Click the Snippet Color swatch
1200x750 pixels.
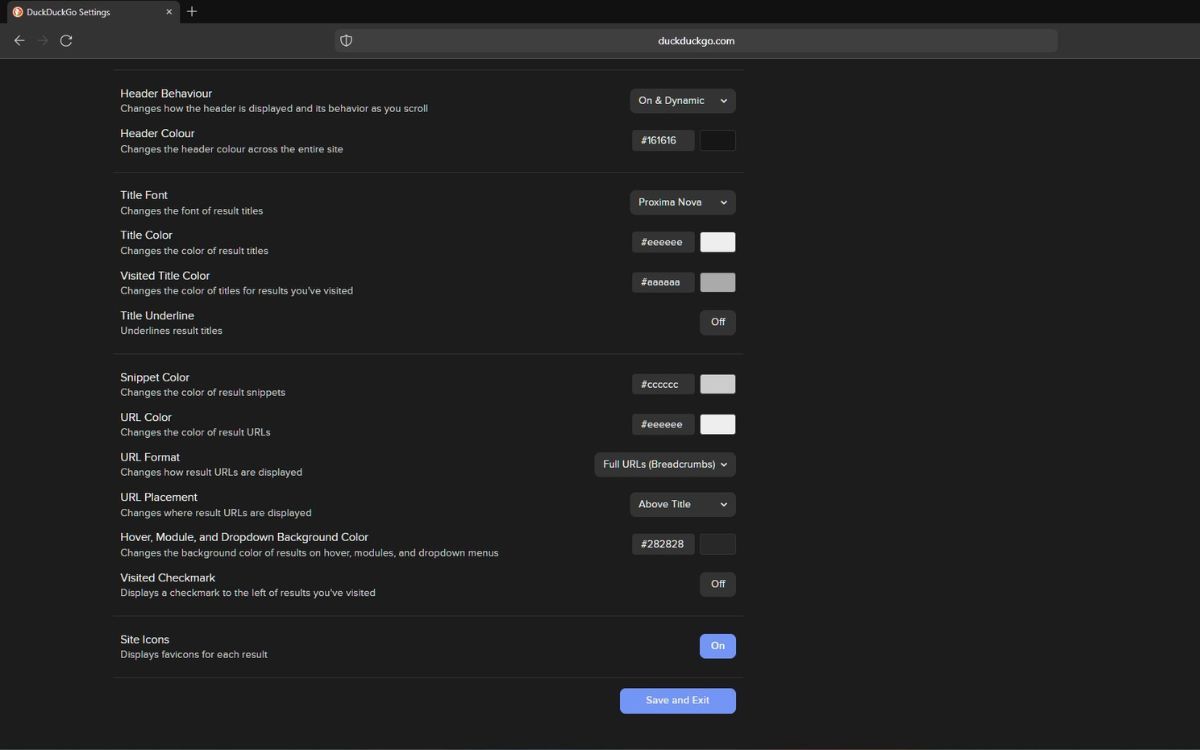click(x=717, y=384)
